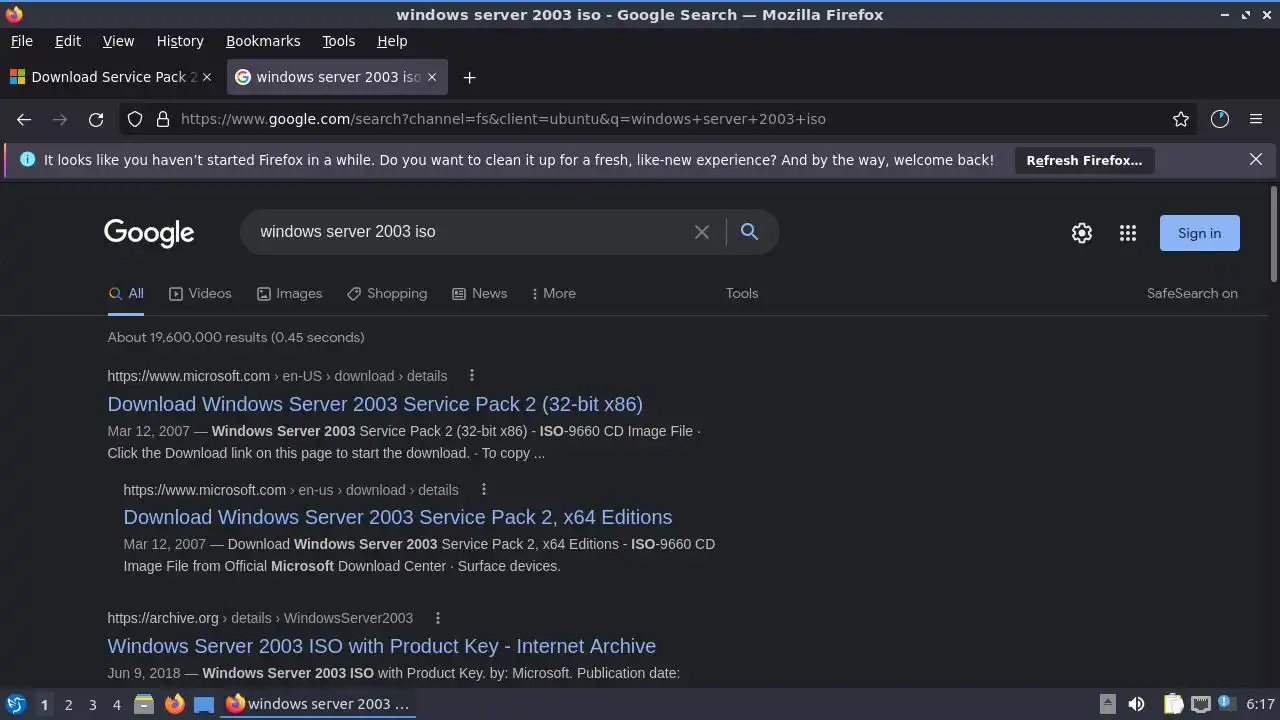Click the Refresh Firefox… button
This screenshot has width=1280, height=720.
pos(1084,160)
